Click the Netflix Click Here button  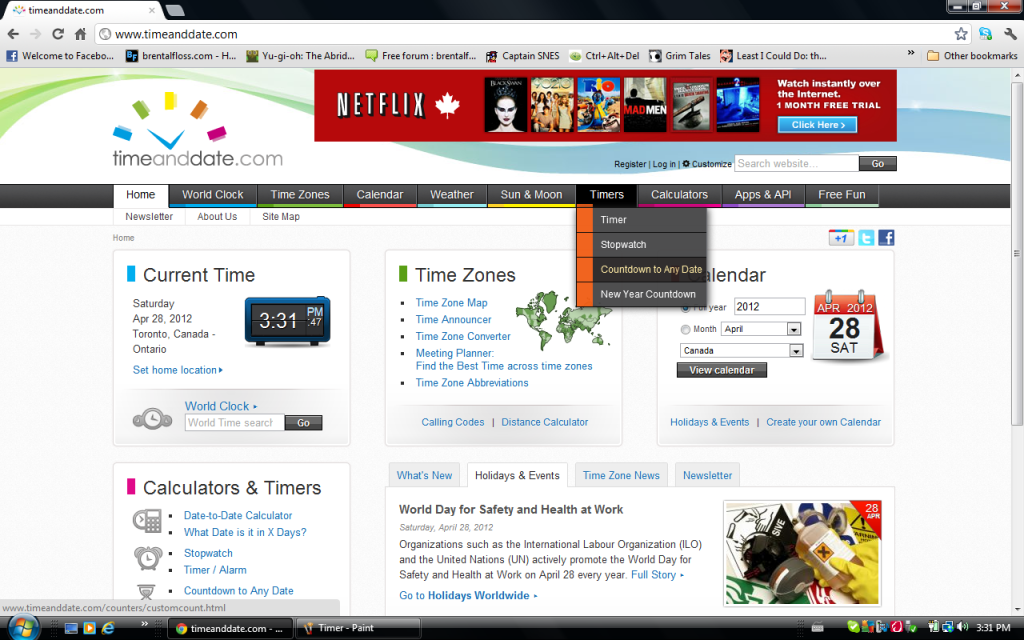tap(818, 125)
